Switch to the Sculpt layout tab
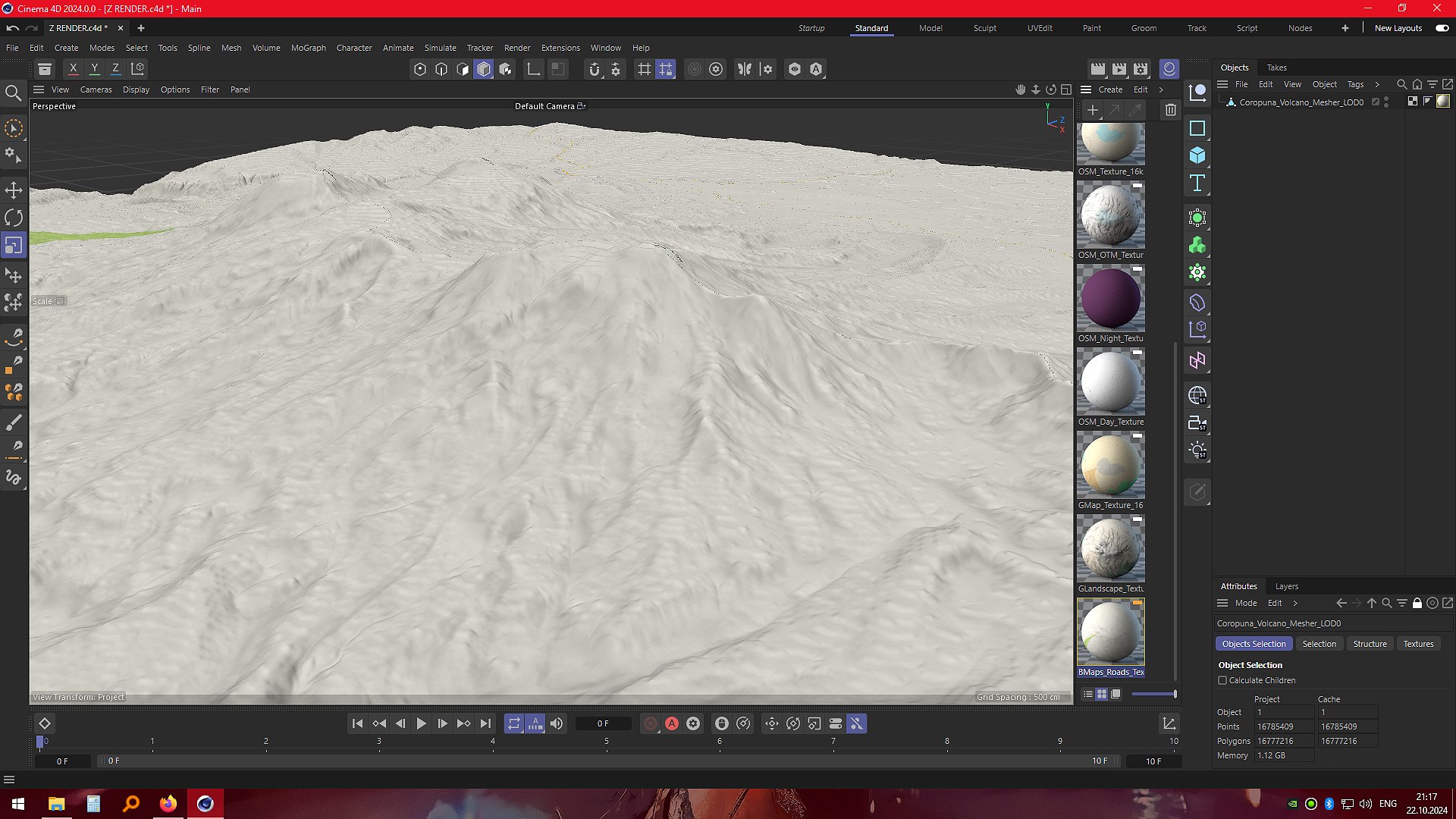The image size is (1456, 819). 985,28
